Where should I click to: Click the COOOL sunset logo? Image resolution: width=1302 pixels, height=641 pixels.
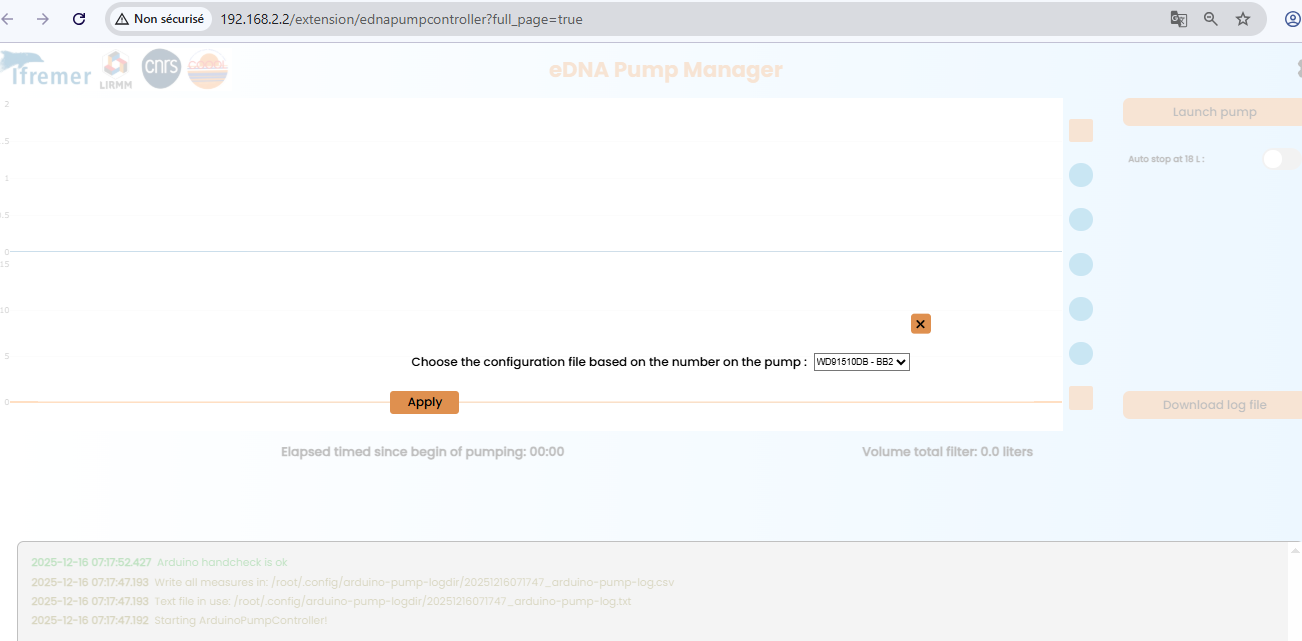click(x=208, y=70)
